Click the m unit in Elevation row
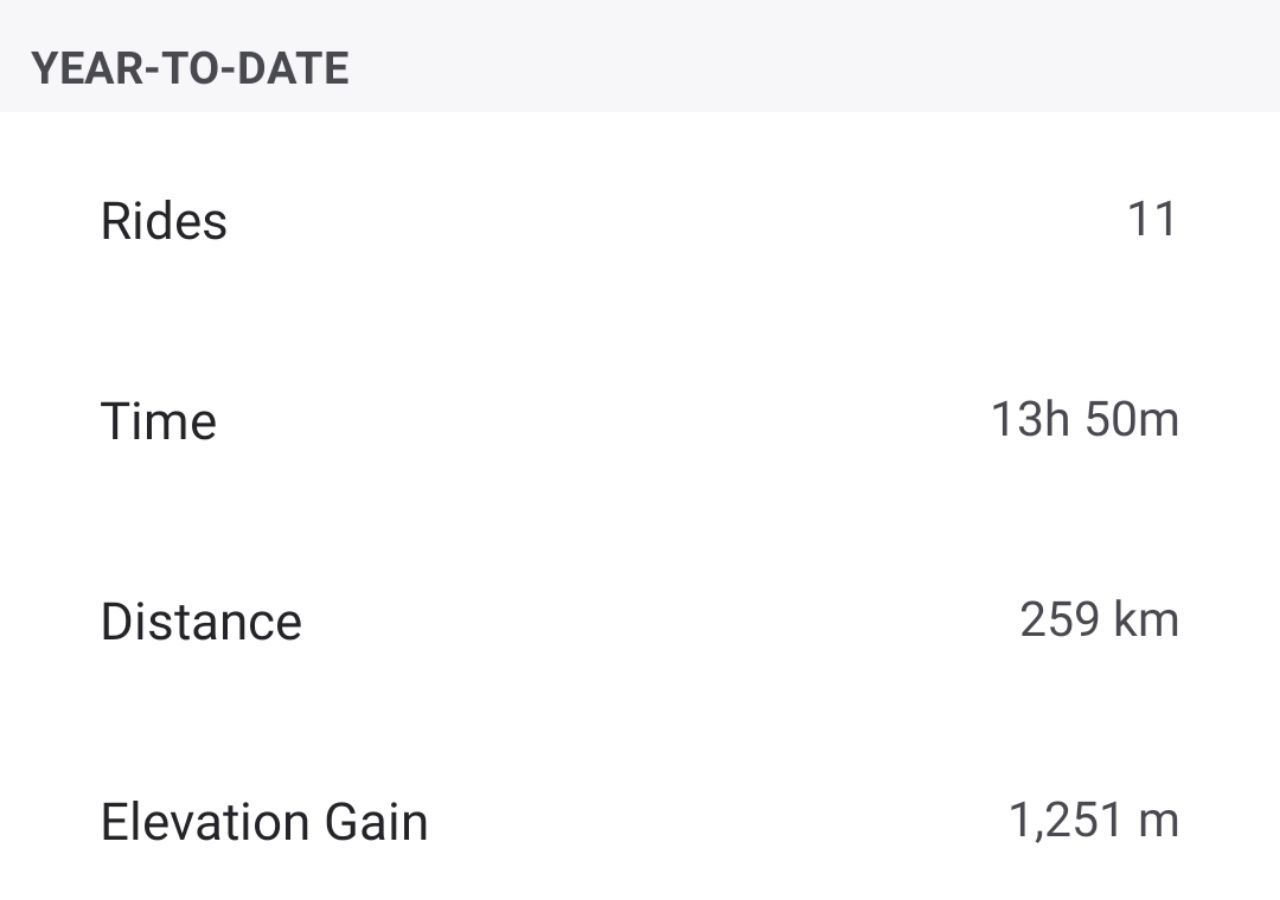The width and height of the screenshot is (1280, 900). [1159, 822]
